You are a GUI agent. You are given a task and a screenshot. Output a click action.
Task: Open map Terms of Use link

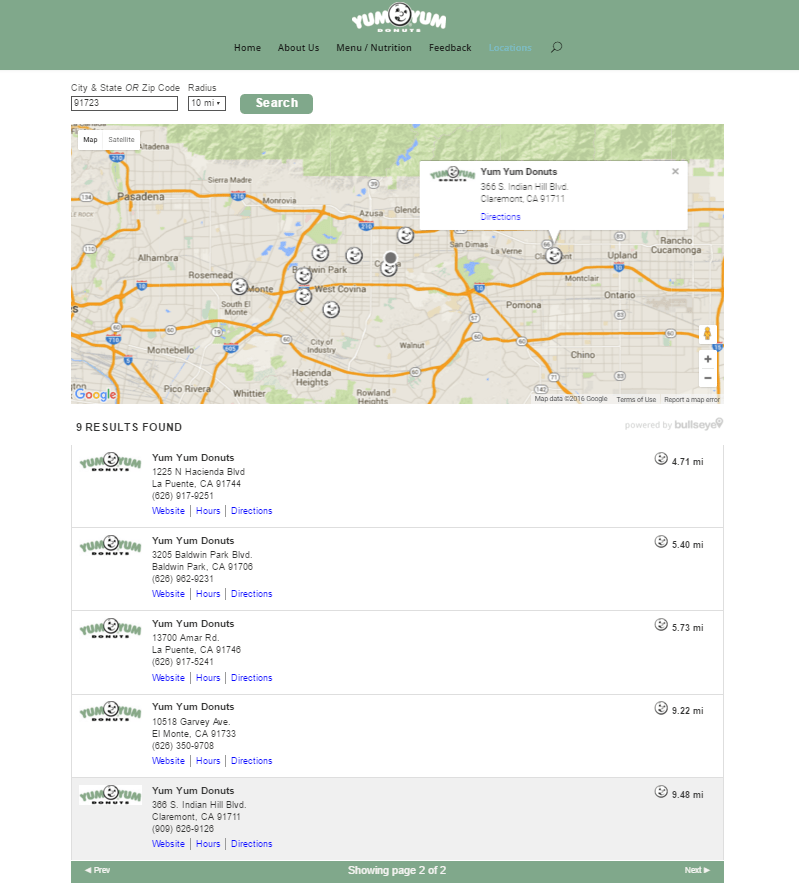point(636,399)
